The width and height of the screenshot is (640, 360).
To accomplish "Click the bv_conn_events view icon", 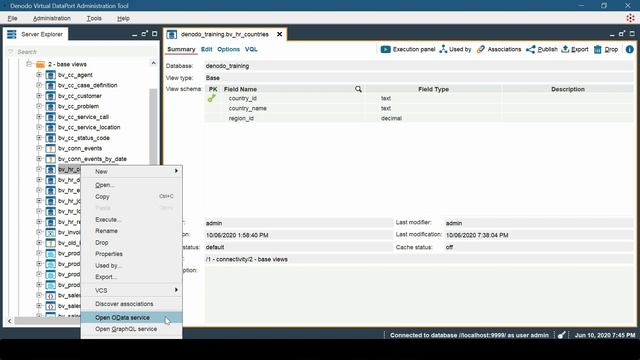I will (51, 149).
